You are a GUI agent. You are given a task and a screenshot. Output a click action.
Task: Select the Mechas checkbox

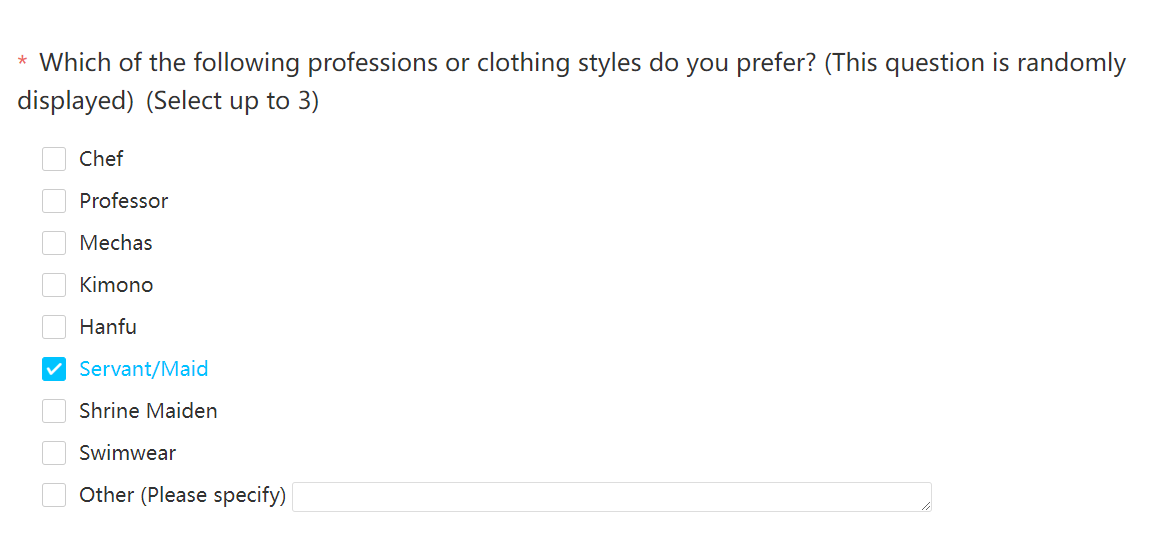[x=54, y=242]
